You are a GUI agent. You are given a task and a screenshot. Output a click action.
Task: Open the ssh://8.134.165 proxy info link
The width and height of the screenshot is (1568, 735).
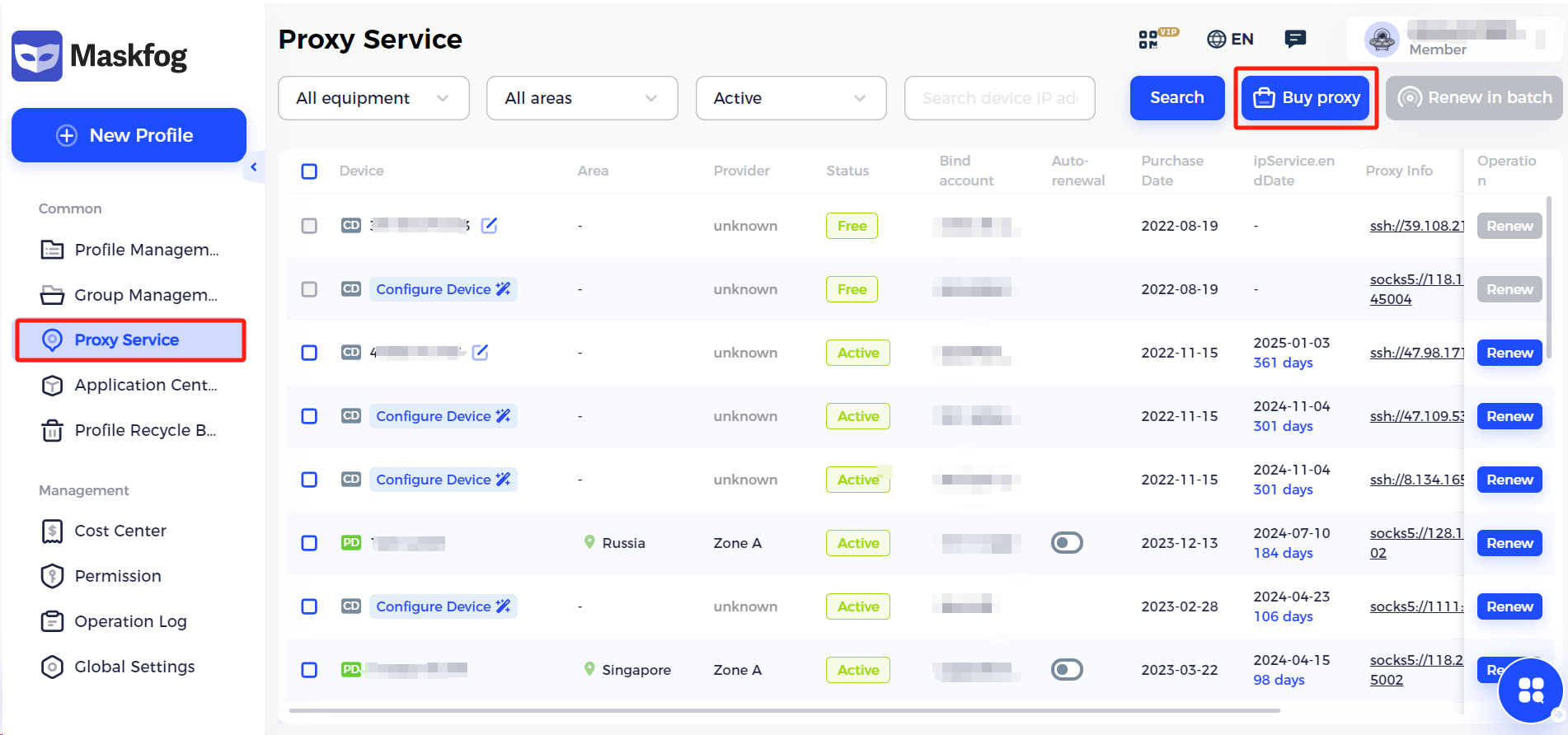1416,480
